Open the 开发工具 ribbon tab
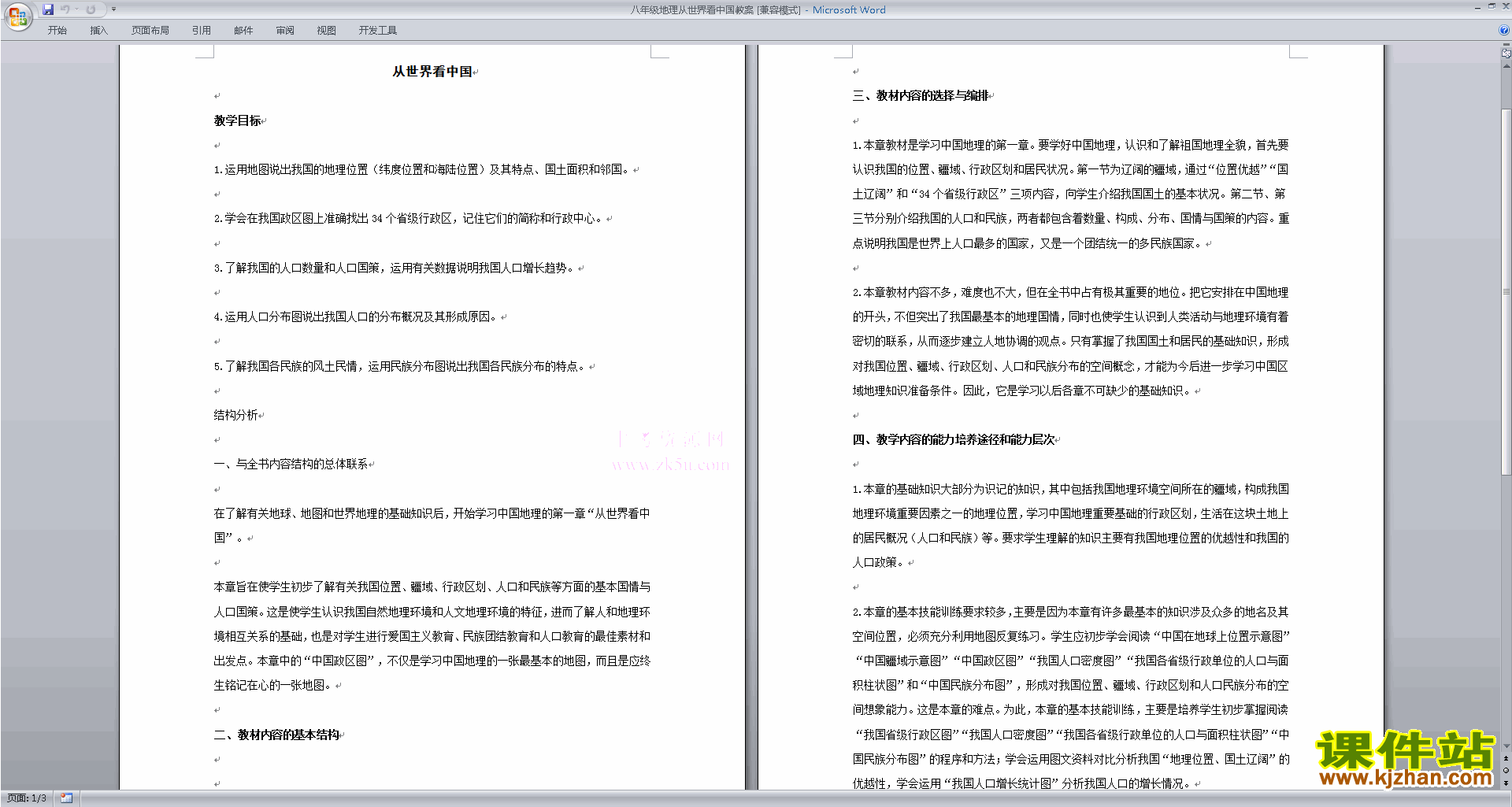This screenshot has width=1512, height=807. [x=378, y=31]
